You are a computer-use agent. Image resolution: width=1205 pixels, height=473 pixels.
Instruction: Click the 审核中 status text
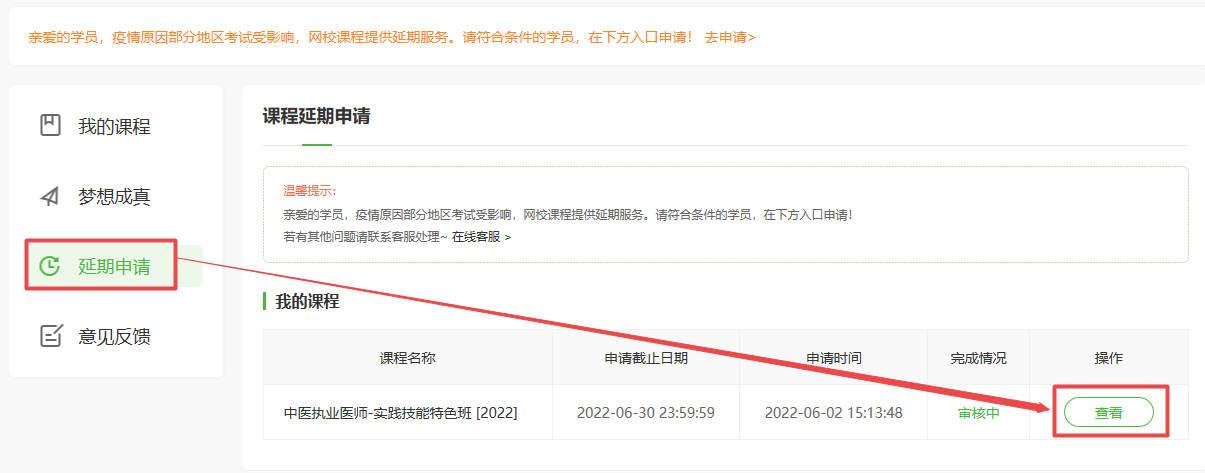(x=979, y=412)
